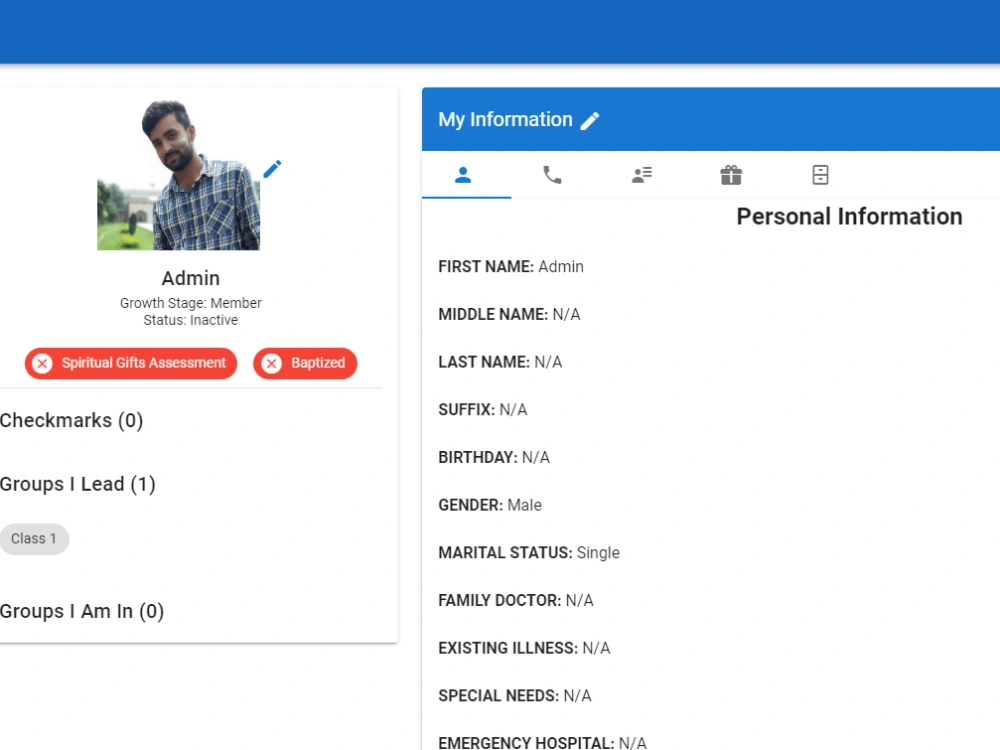
Task: Open the contact details tab with the phone icon
Action: point(553,175)
